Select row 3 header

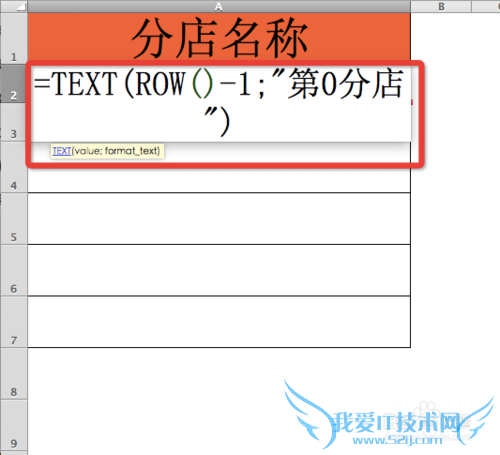(x=14, y=122)
